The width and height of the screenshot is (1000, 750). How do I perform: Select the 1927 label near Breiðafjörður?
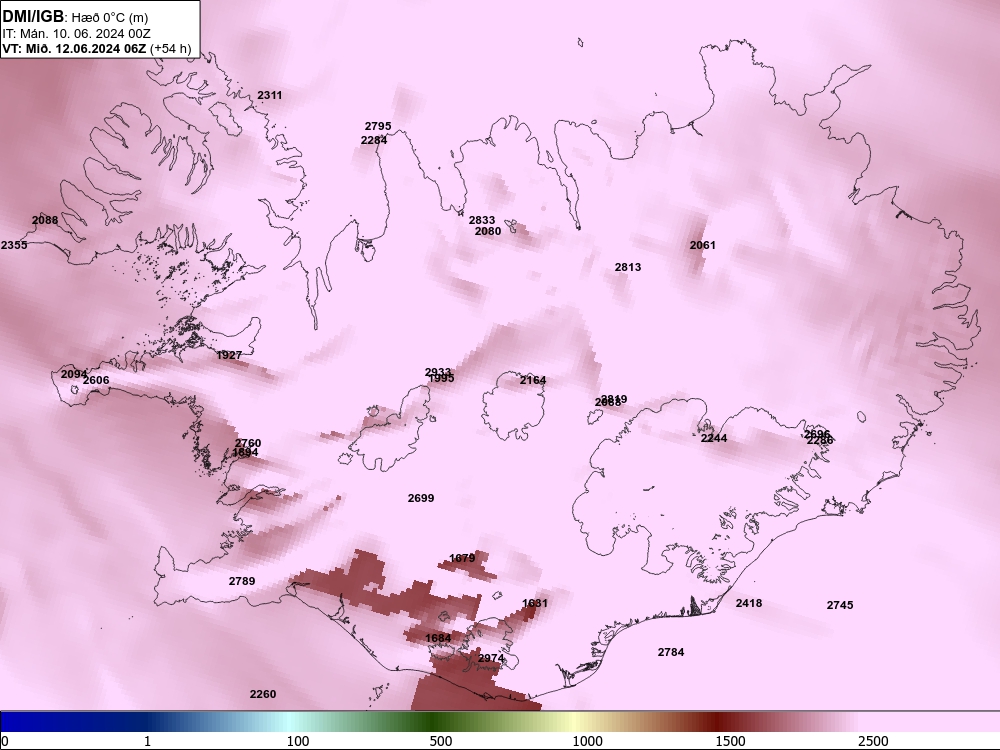point(228,355)
